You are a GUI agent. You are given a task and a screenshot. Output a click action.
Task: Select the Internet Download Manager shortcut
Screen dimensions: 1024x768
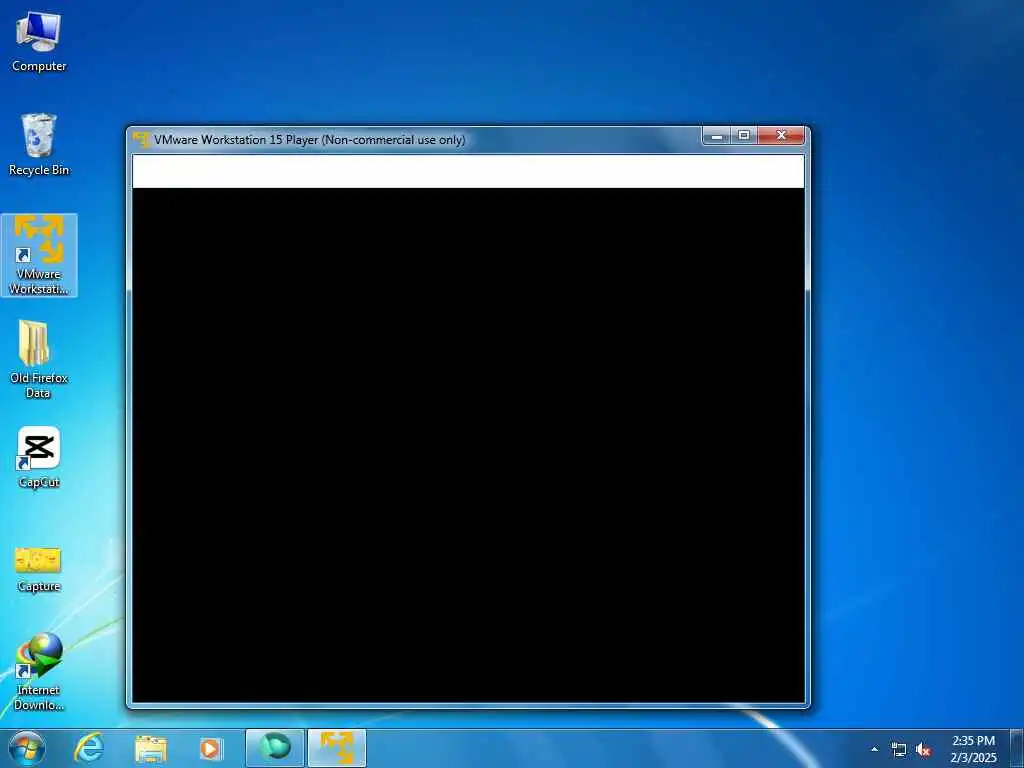click(39, 672)
